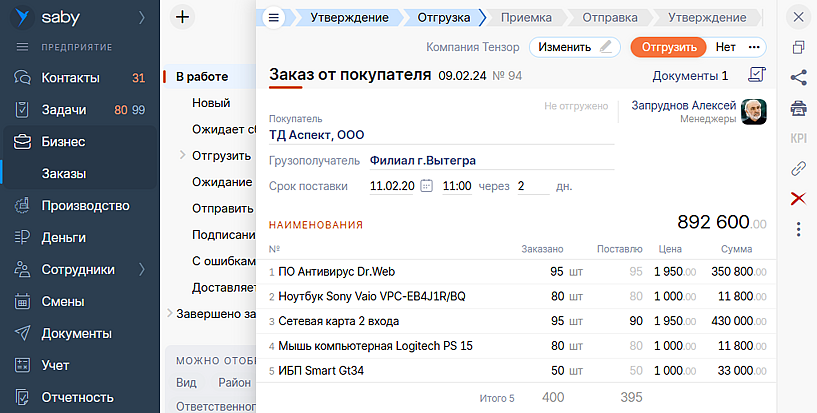Expand the Сотрудники menu chevron
The height and width of the screenshot is (413, 817).
pos(141,269)
